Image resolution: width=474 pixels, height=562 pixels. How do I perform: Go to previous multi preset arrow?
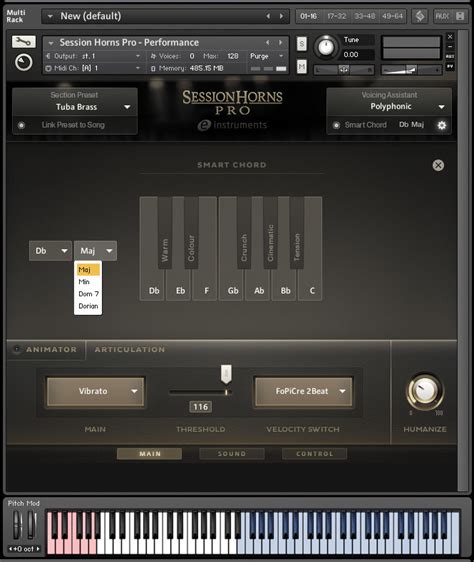(268, 16)
